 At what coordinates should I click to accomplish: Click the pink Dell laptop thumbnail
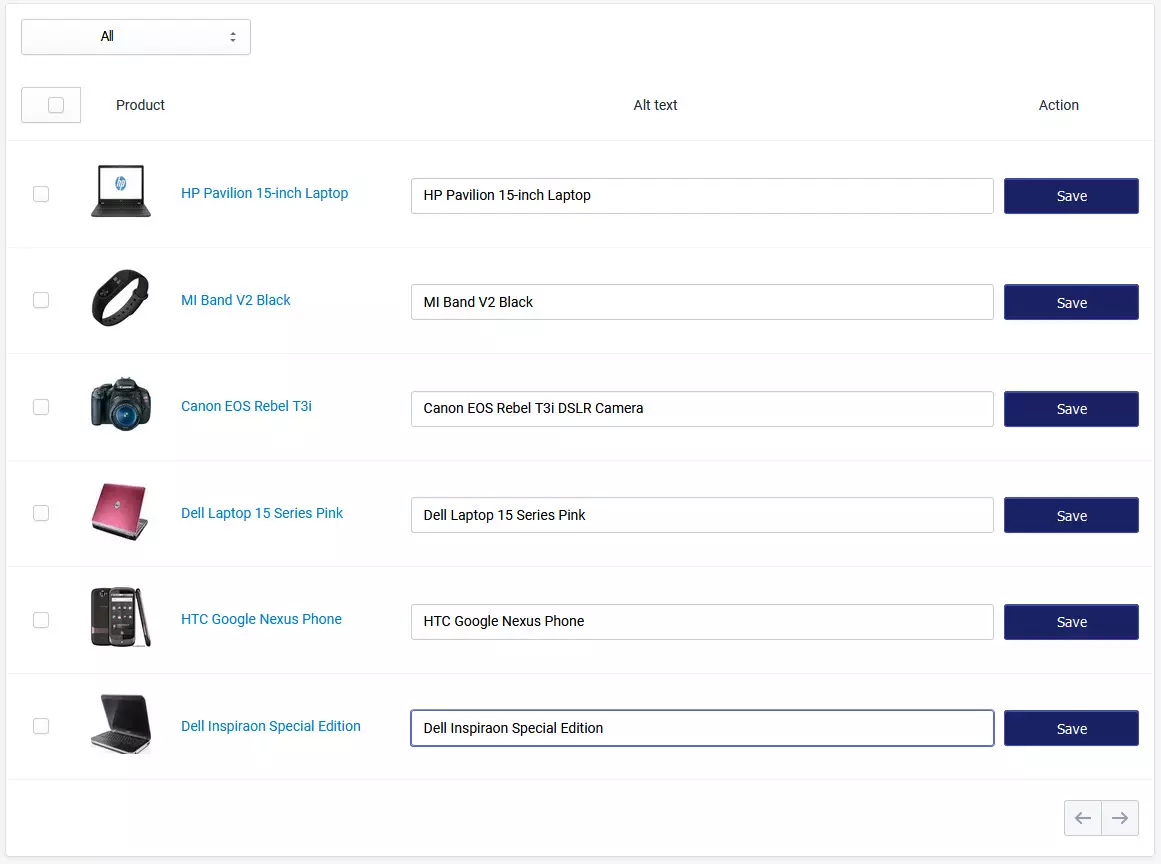point(121,512)
